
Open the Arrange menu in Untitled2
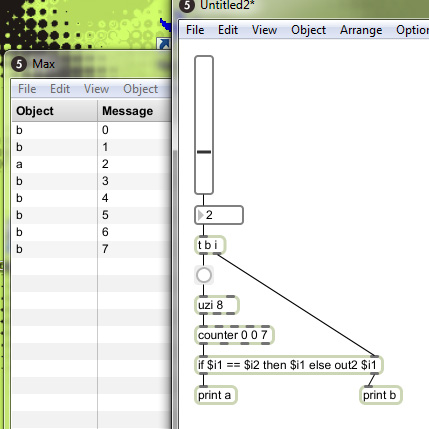(361, 30)
